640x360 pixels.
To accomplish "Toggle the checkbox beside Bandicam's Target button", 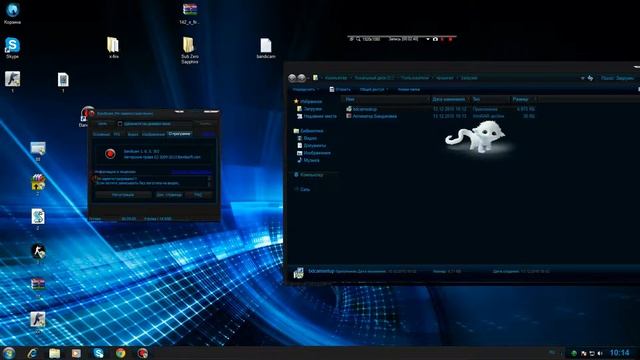I will point(120,124).
